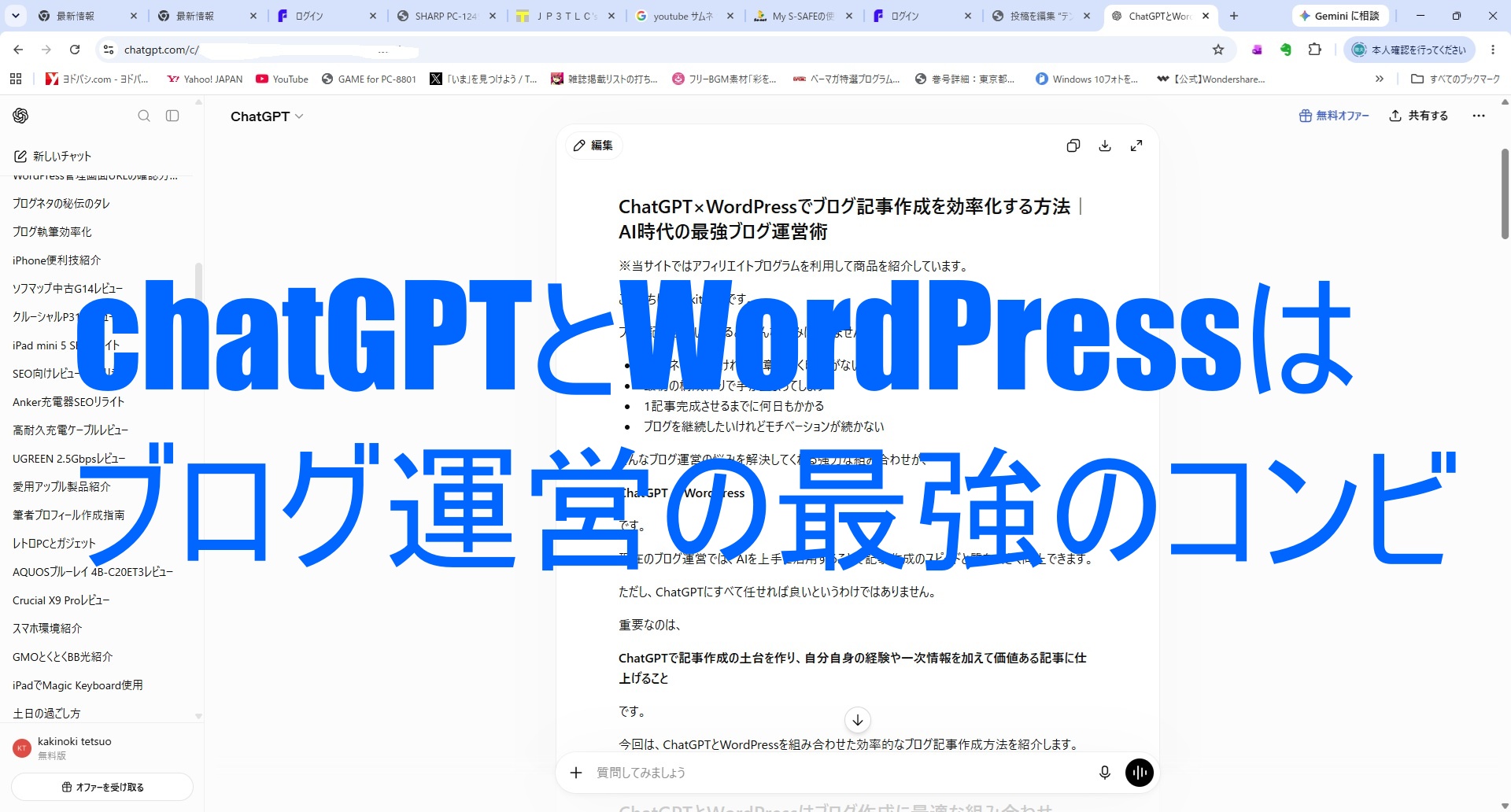This screenshot has height=812, width=1511.
Task: Open the すべてのブックマーク folder
Action: pos(1456,79)
